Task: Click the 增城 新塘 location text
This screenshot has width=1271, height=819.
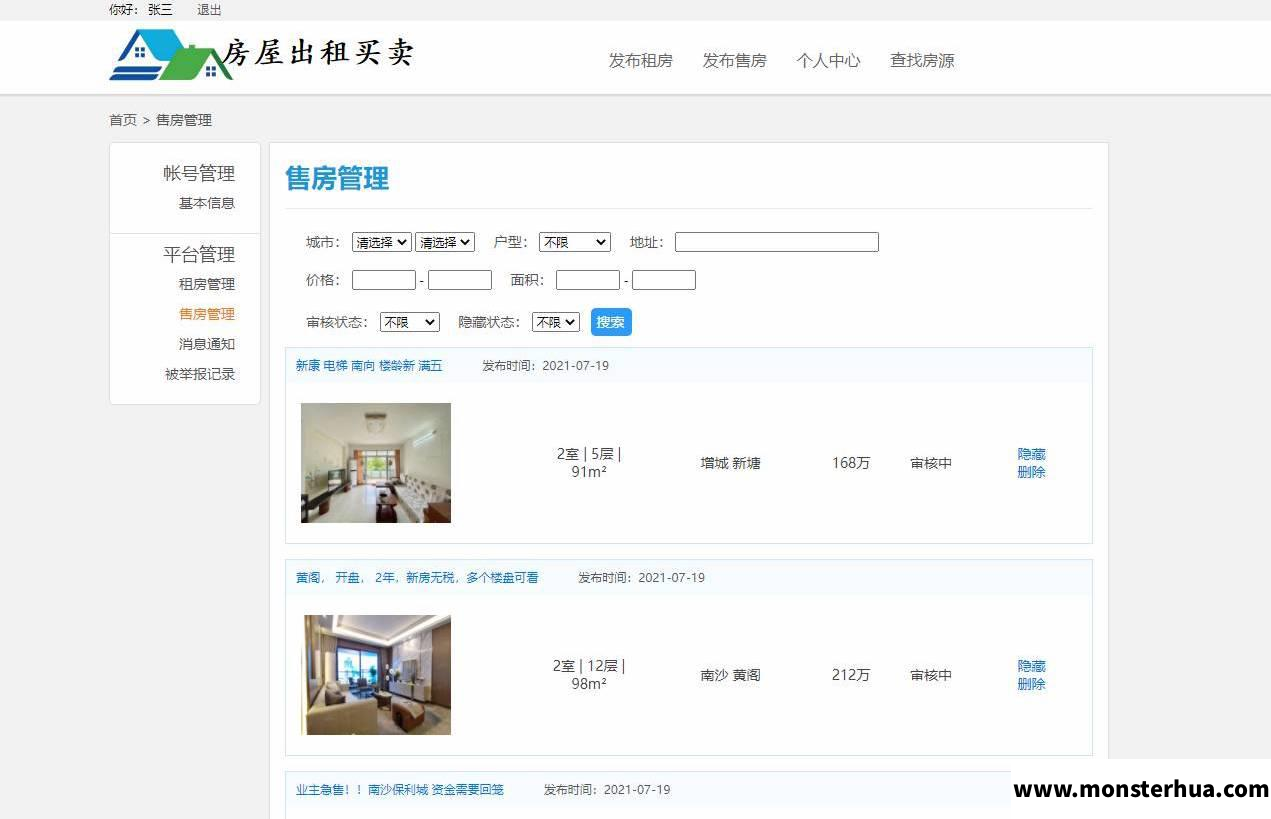Action: click(730, 463)
